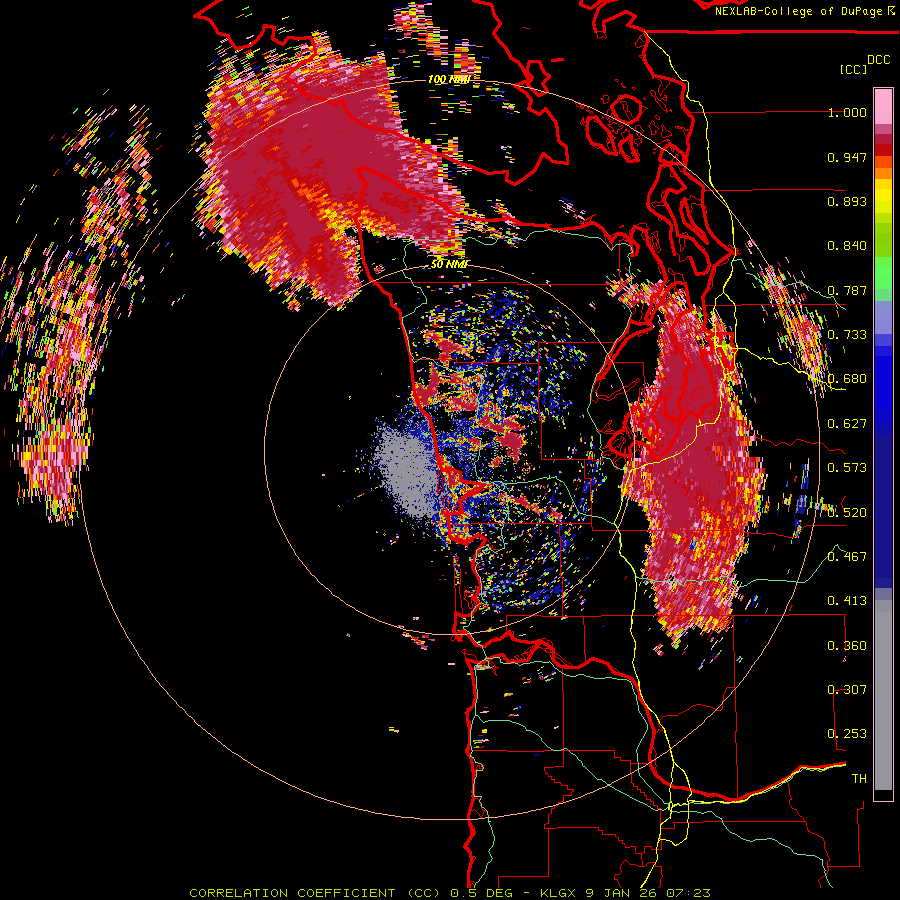Image resolution: width=900 pixels, height=900 pixels.
Task: Click the 0.733 legend value
Action: (x=847, y=335)
